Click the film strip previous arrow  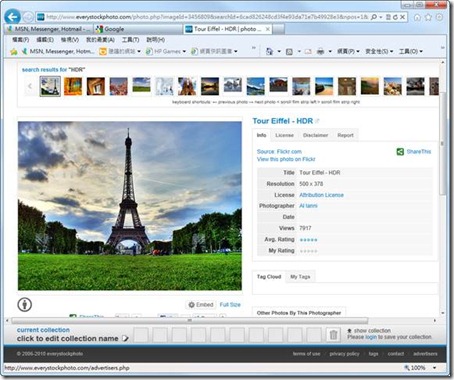coord(30,86)
